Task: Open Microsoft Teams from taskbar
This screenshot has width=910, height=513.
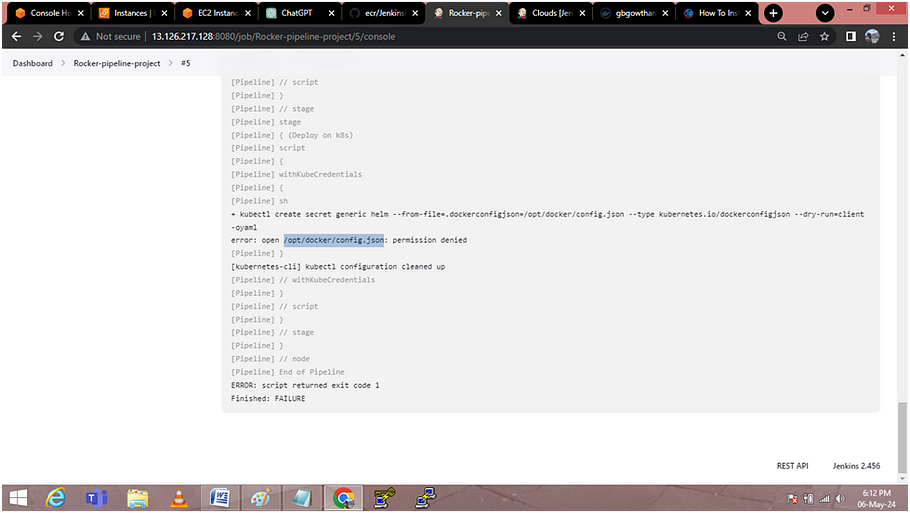Action: pyautogui.click(x=96, y=498)
